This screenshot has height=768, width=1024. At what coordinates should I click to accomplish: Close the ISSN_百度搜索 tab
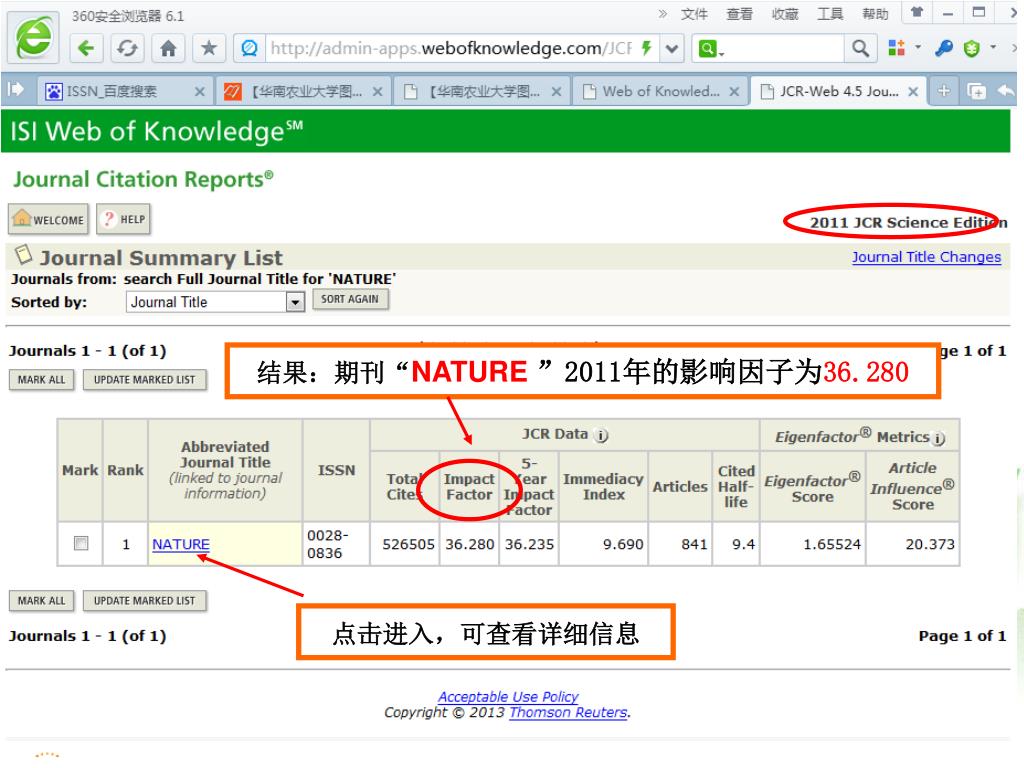coord(200,92)
